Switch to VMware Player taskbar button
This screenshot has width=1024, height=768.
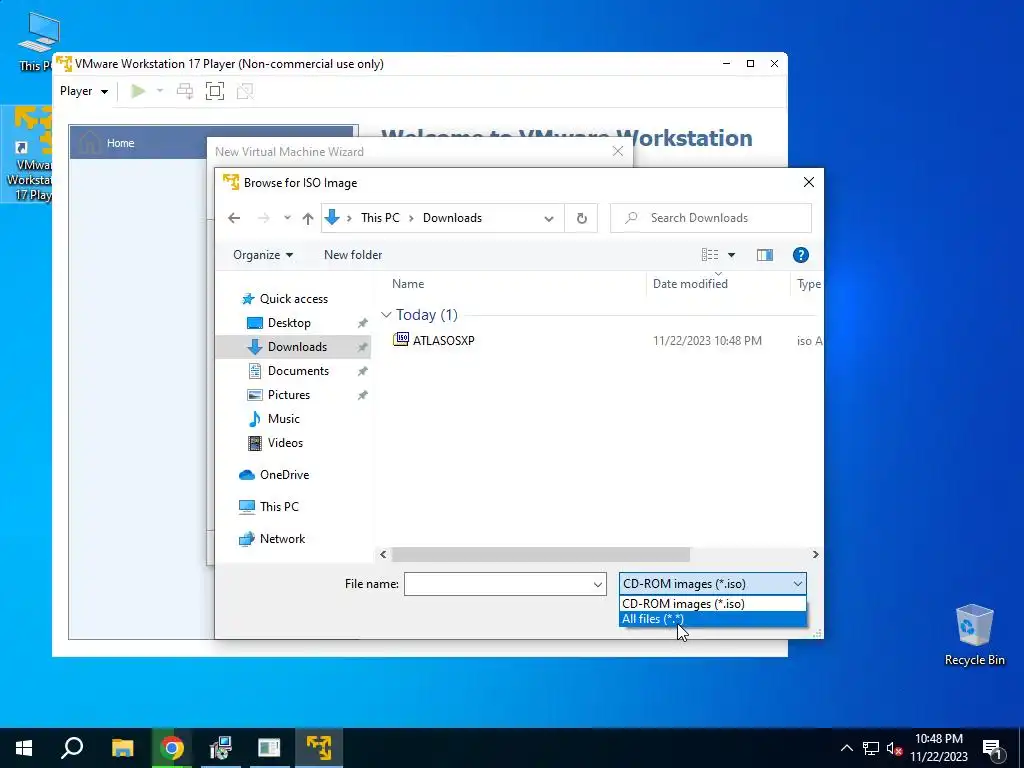tap(319, 748)
